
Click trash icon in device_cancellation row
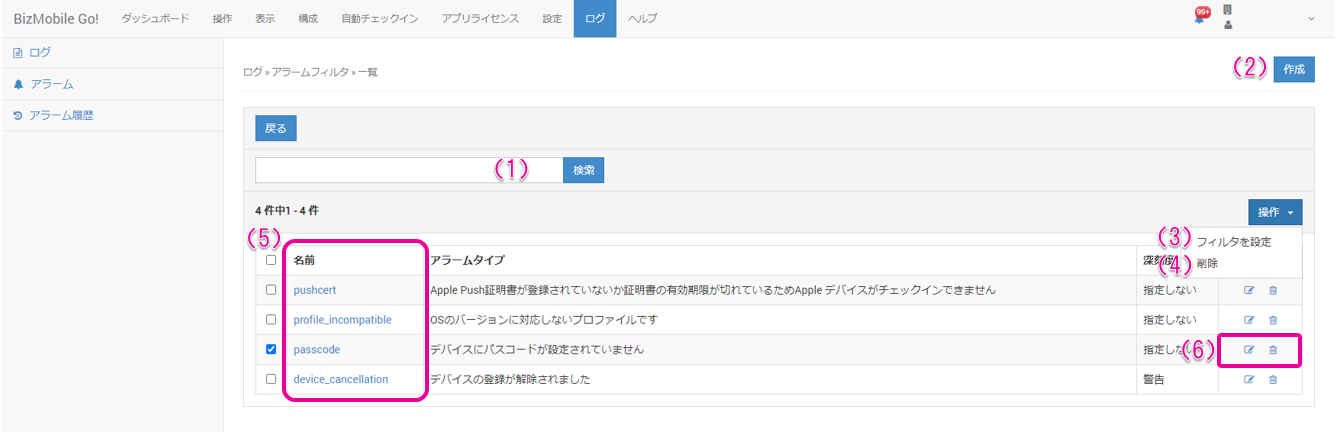pyautogui.click(x=1273, y=380)
